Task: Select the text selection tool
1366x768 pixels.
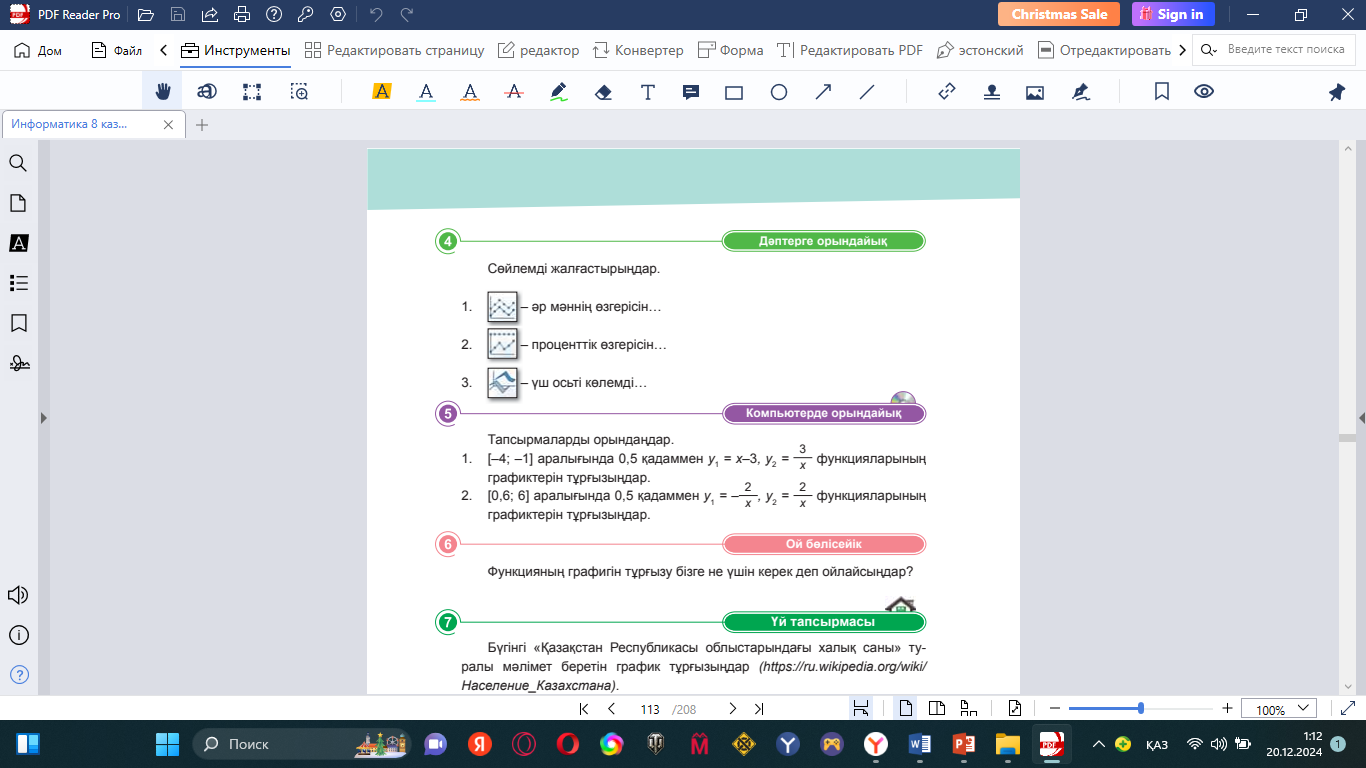Action: point(207,92)
